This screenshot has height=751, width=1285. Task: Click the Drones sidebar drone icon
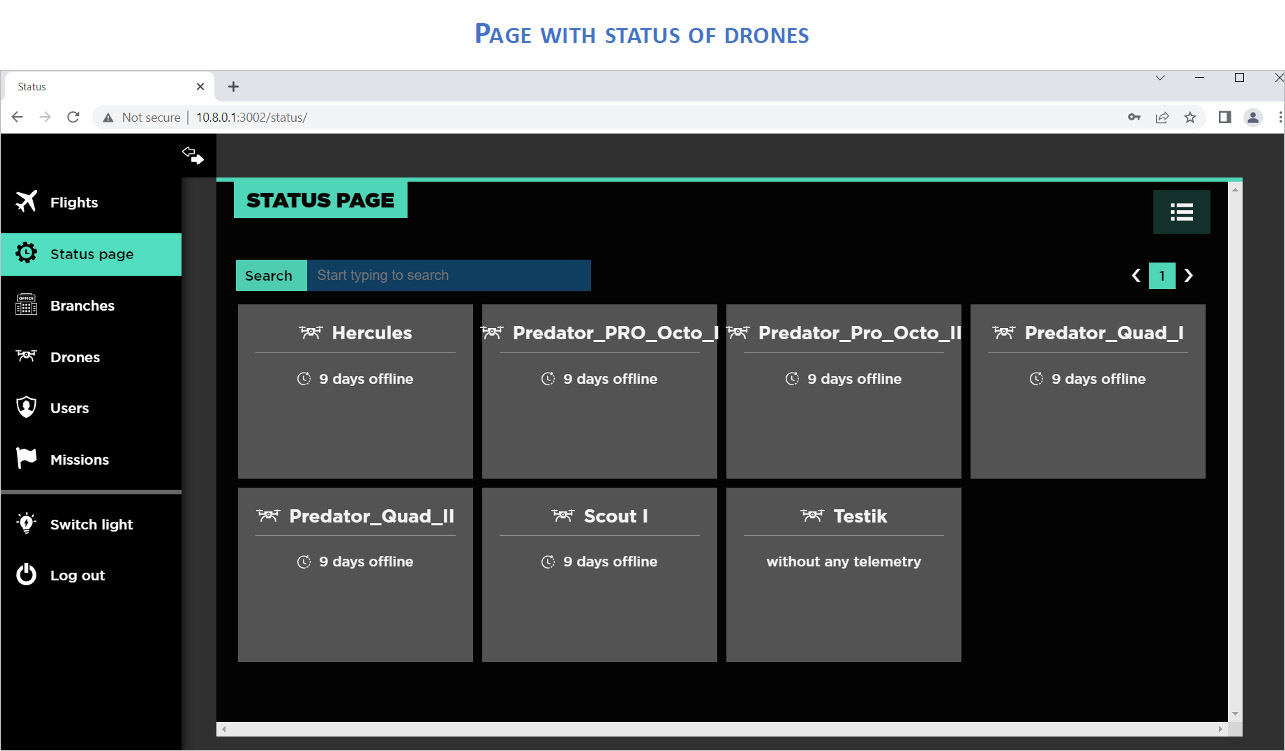click(x=27, y=357)
